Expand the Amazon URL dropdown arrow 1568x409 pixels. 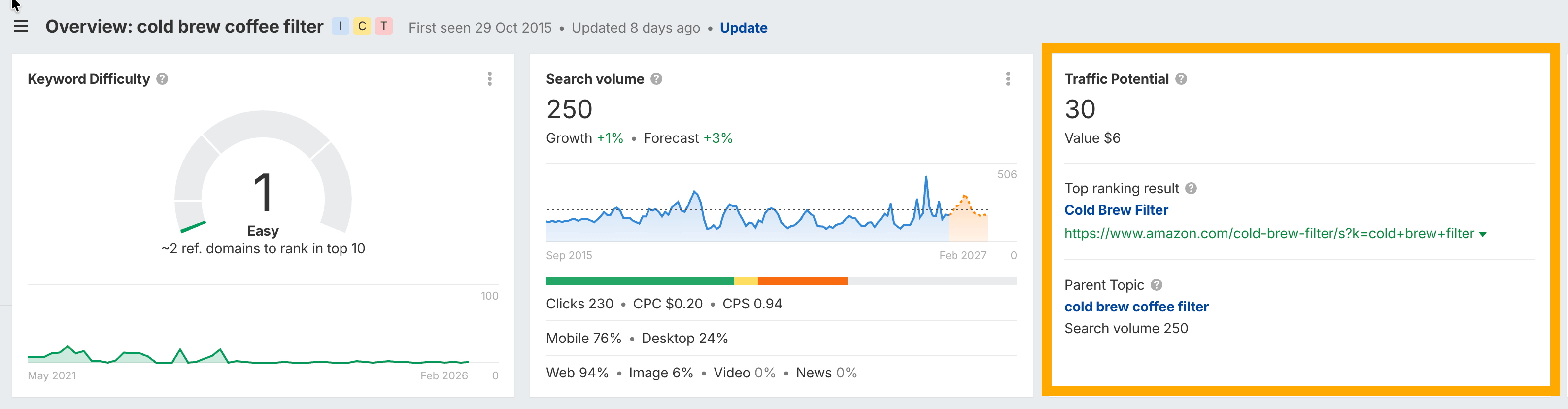pyautogui.click(x=1483, y=235)
